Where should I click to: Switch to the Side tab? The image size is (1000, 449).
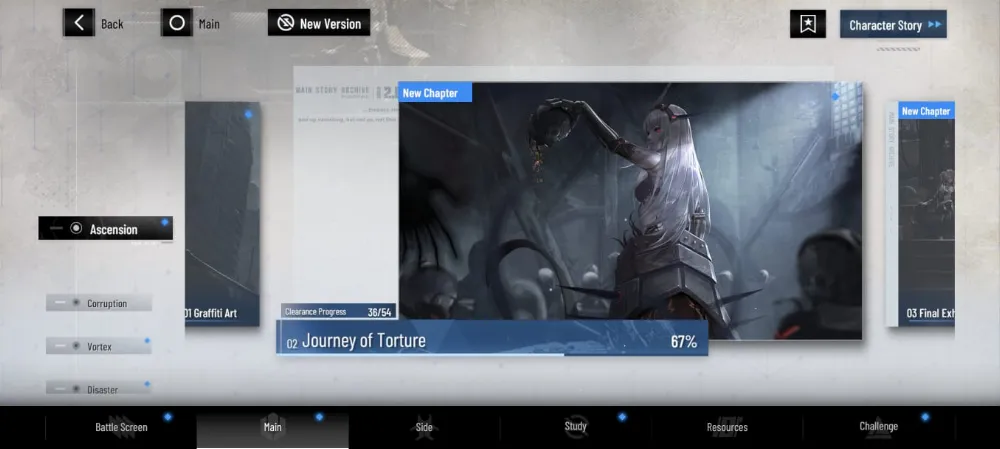click(x=424, y=427)
